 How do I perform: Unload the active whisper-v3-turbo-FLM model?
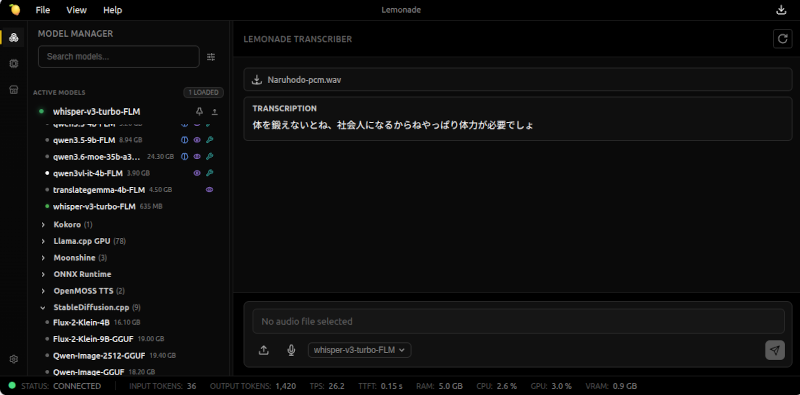point(215,112)
